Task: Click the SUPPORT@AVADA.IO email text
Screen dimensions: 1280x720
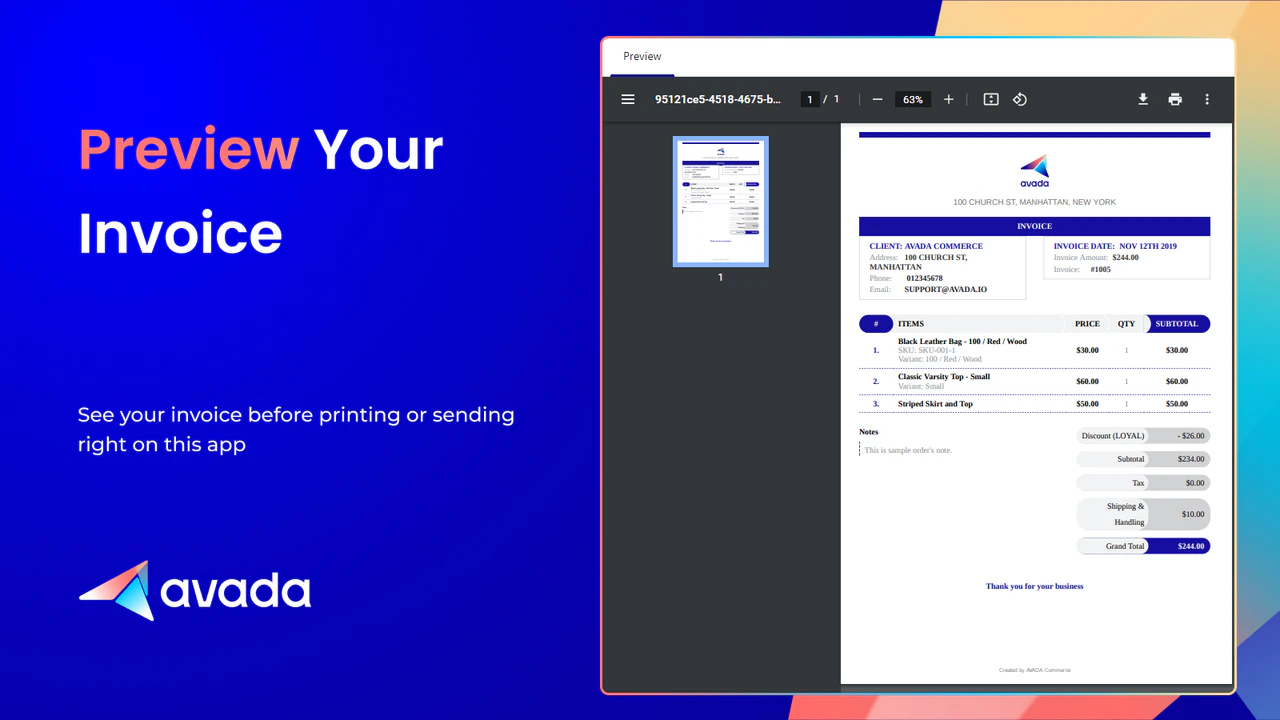Action: pyautogui.click(x=945, y=289)
